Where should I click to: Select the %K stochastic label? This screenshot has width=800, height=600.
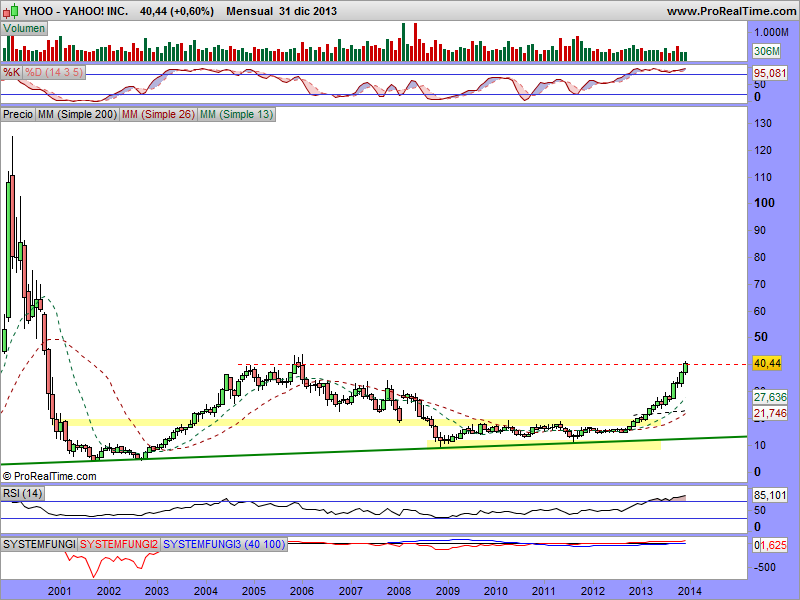click(x=11, y=72)
